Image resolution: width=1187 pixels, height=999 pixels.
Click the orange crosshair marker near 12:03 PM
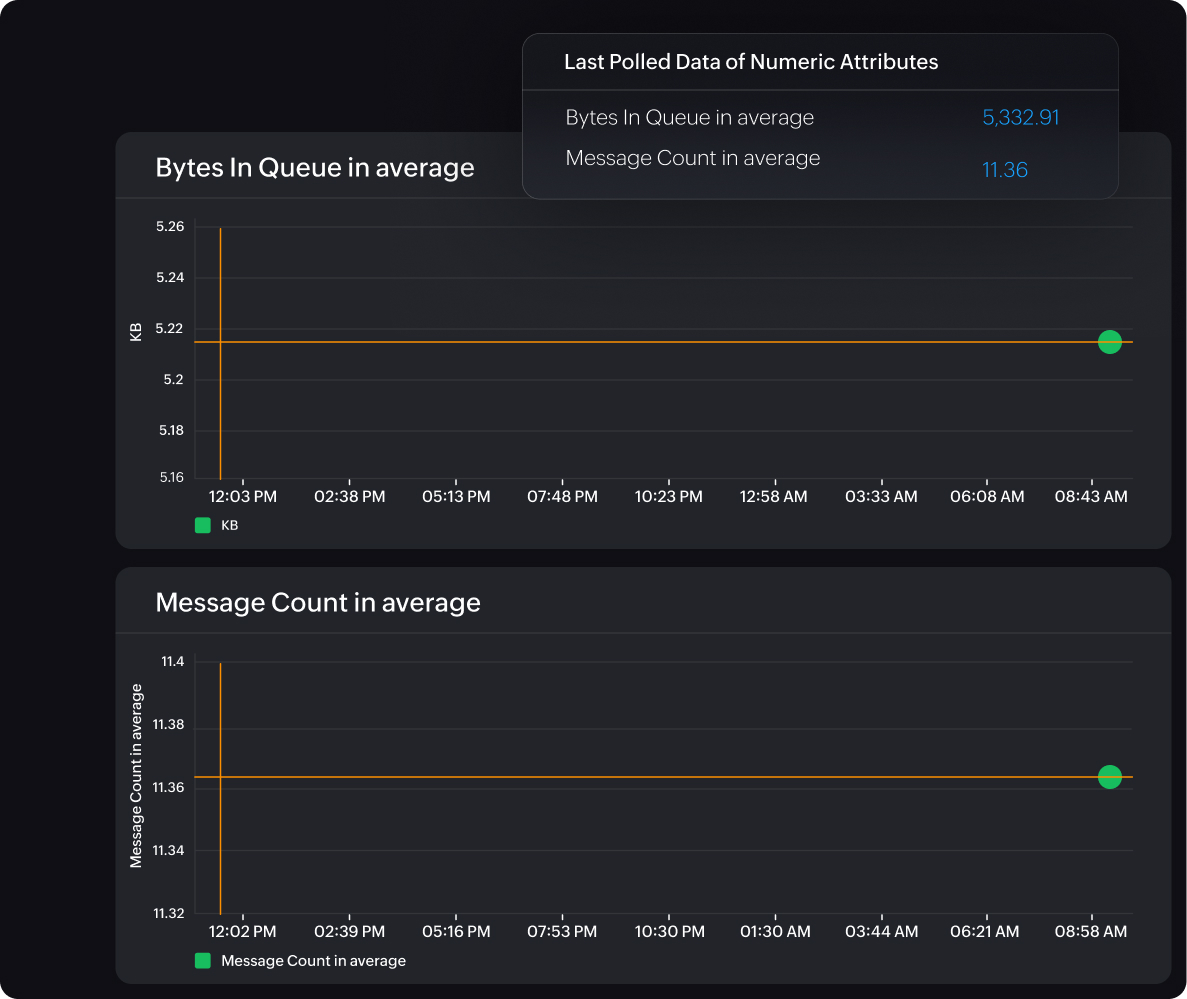(219, 342)
